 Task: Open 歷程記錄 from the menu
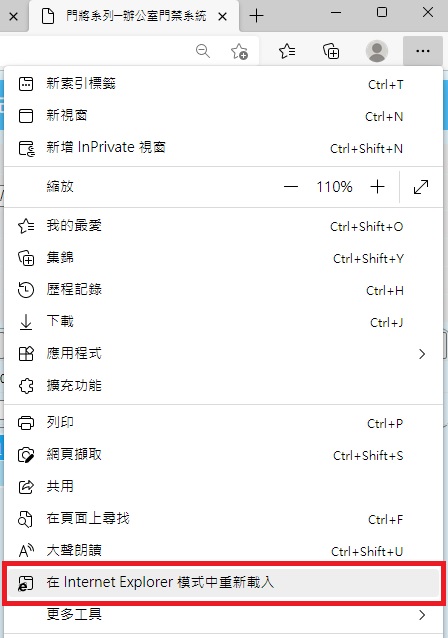tap(223, 290)
